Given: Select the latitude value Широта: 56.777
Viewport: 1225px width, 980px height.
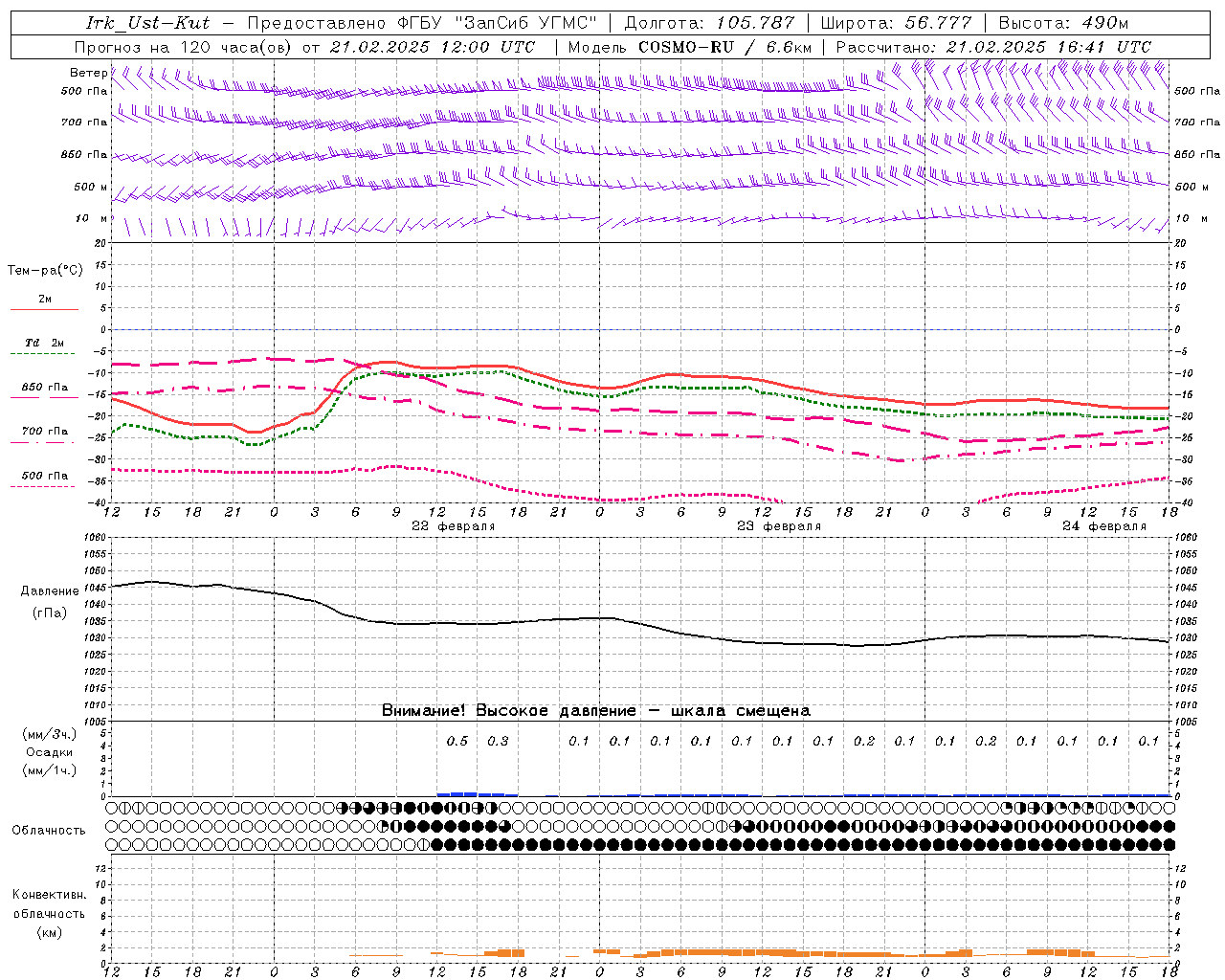Looking at the screenshot, I should click(897, 23).
